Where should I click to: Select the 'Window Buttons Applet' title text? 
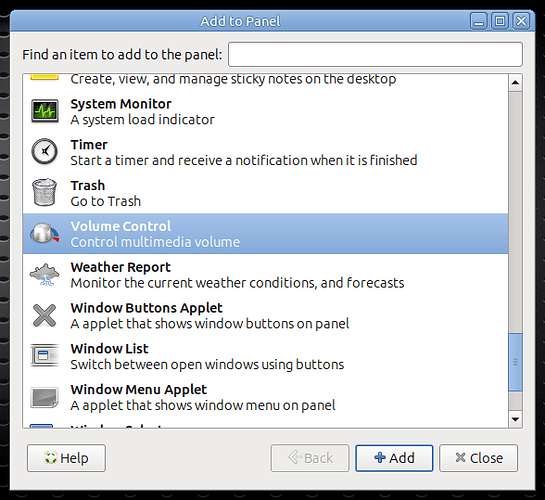pos(146,308)
